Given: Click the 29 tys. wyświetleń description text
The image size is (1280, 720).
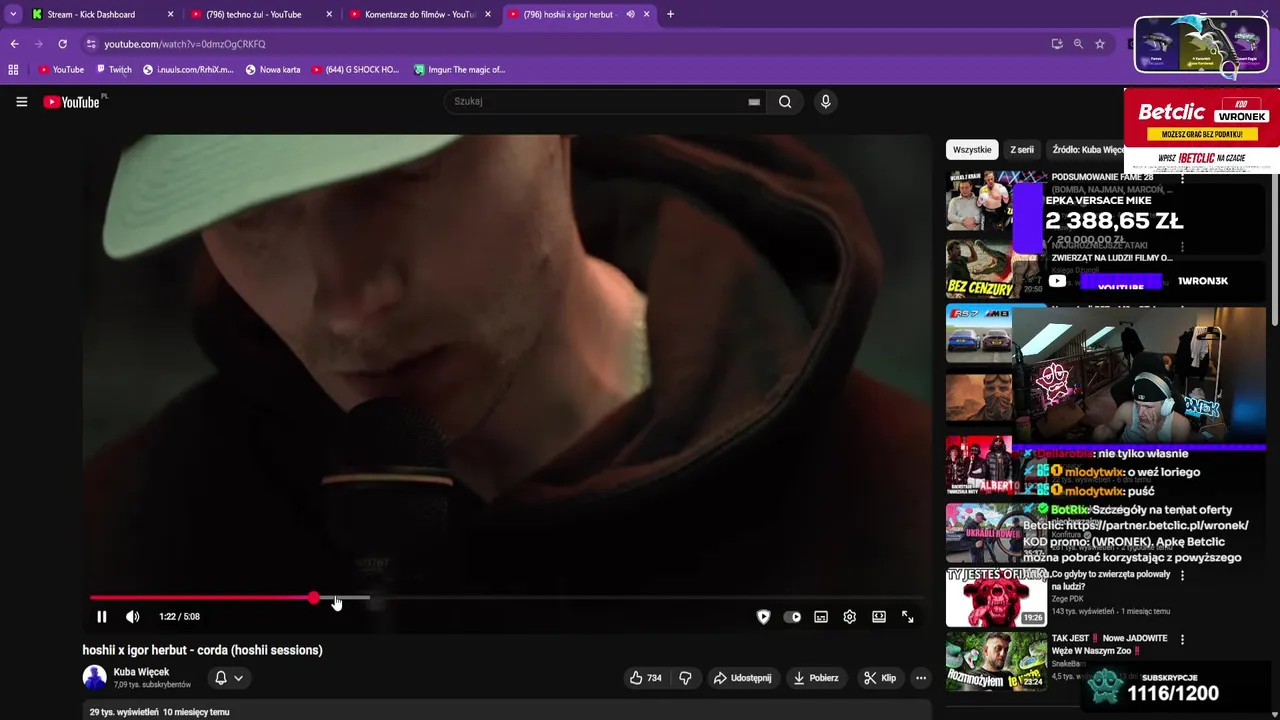Looking at the screenshot, I should (160, 712).
